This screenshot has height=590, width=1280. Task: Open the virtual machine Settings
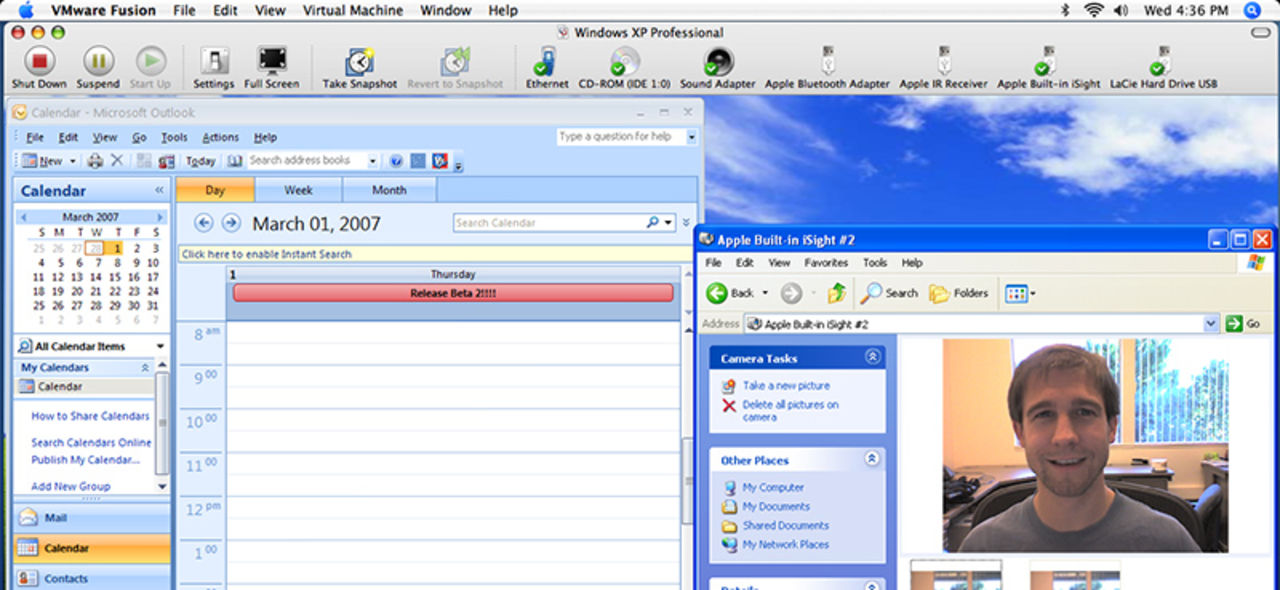point(213,62)
